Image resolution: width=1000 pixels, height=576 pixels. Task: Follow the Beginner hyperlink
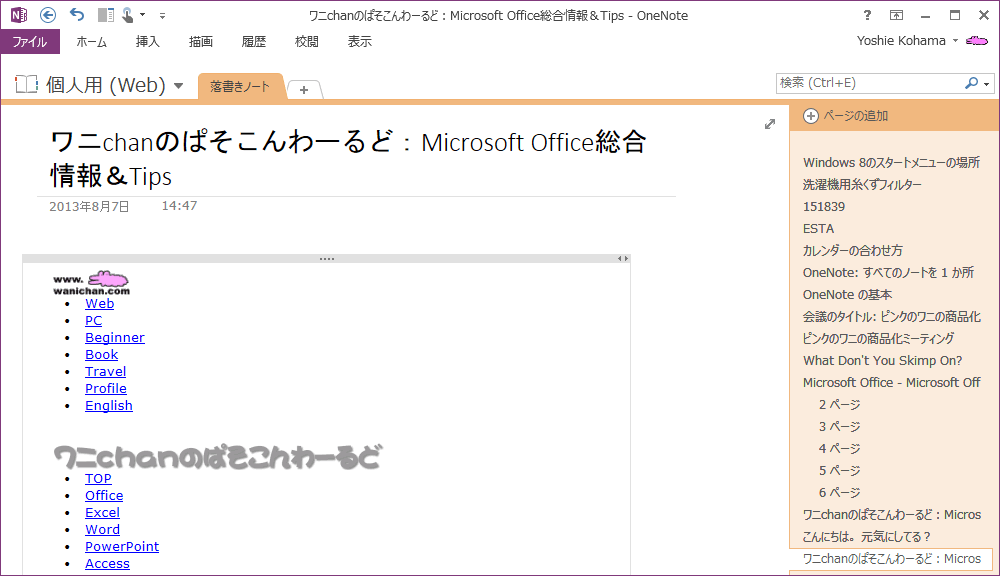coord(115,337)
